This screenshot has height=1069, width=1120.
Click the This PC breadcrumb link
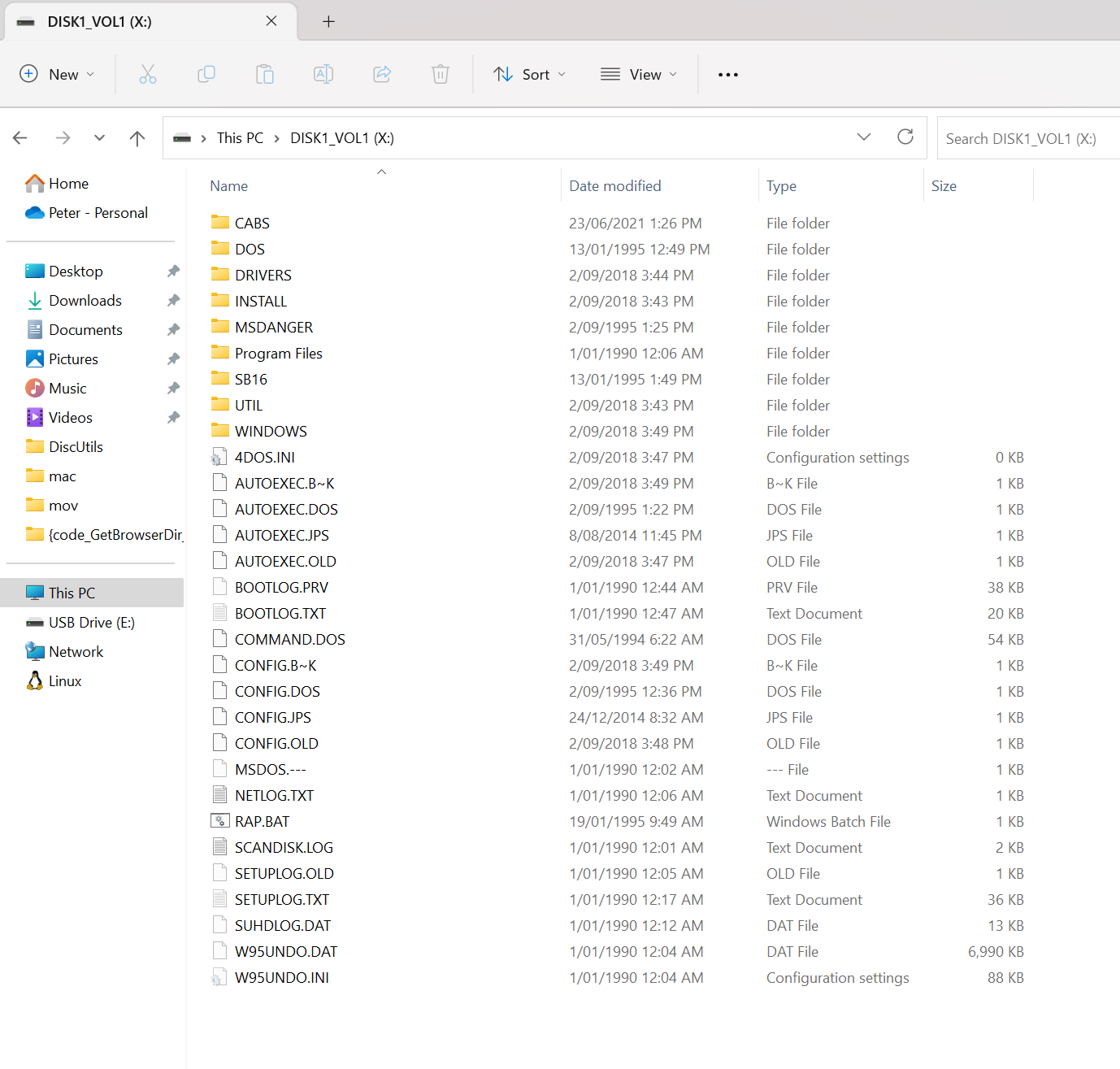tap(240, 137)
